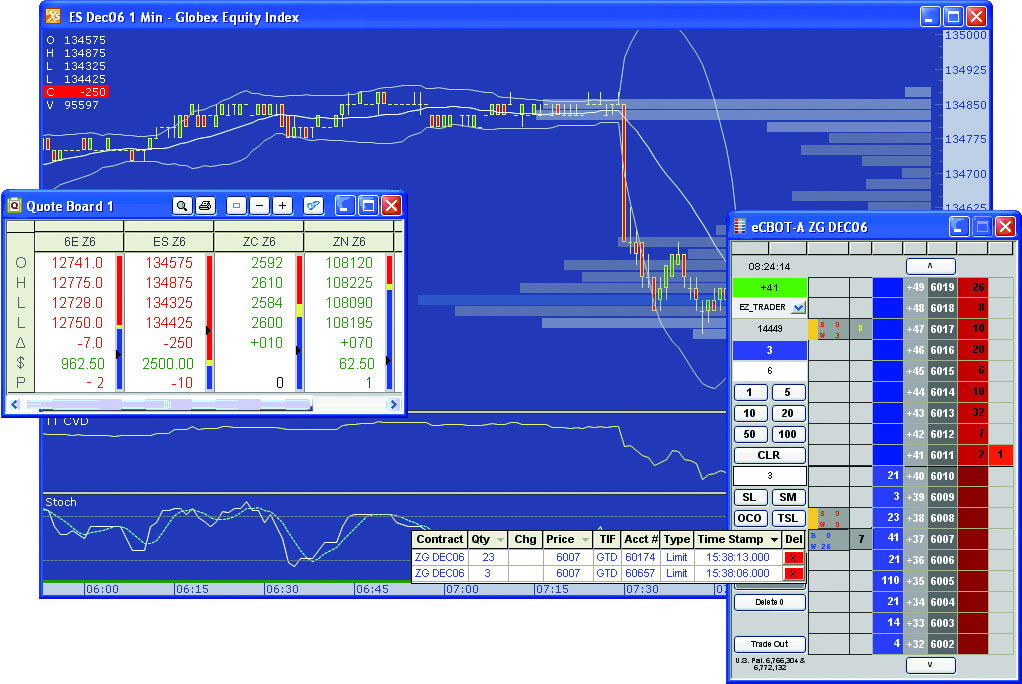Click the Type column header
Viewport: 1022px width, 684px height.
[677, 540]
